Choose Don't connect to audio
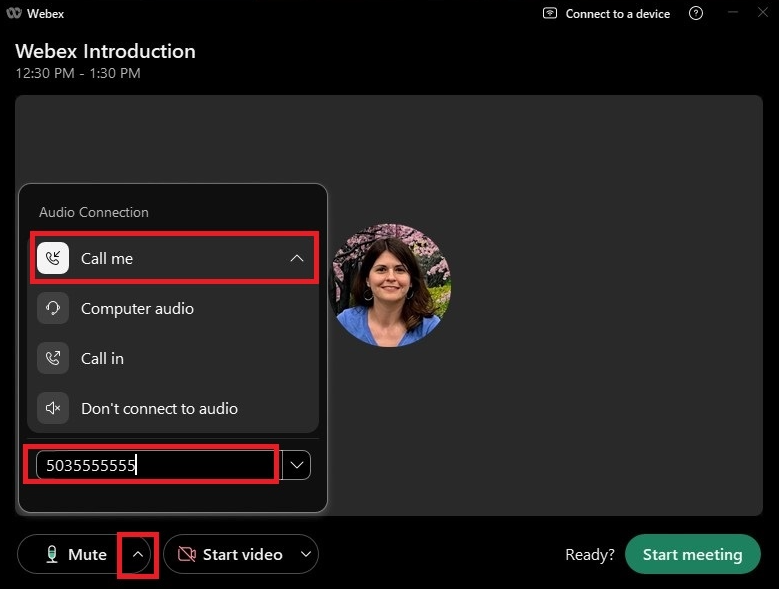 point(159,408)
